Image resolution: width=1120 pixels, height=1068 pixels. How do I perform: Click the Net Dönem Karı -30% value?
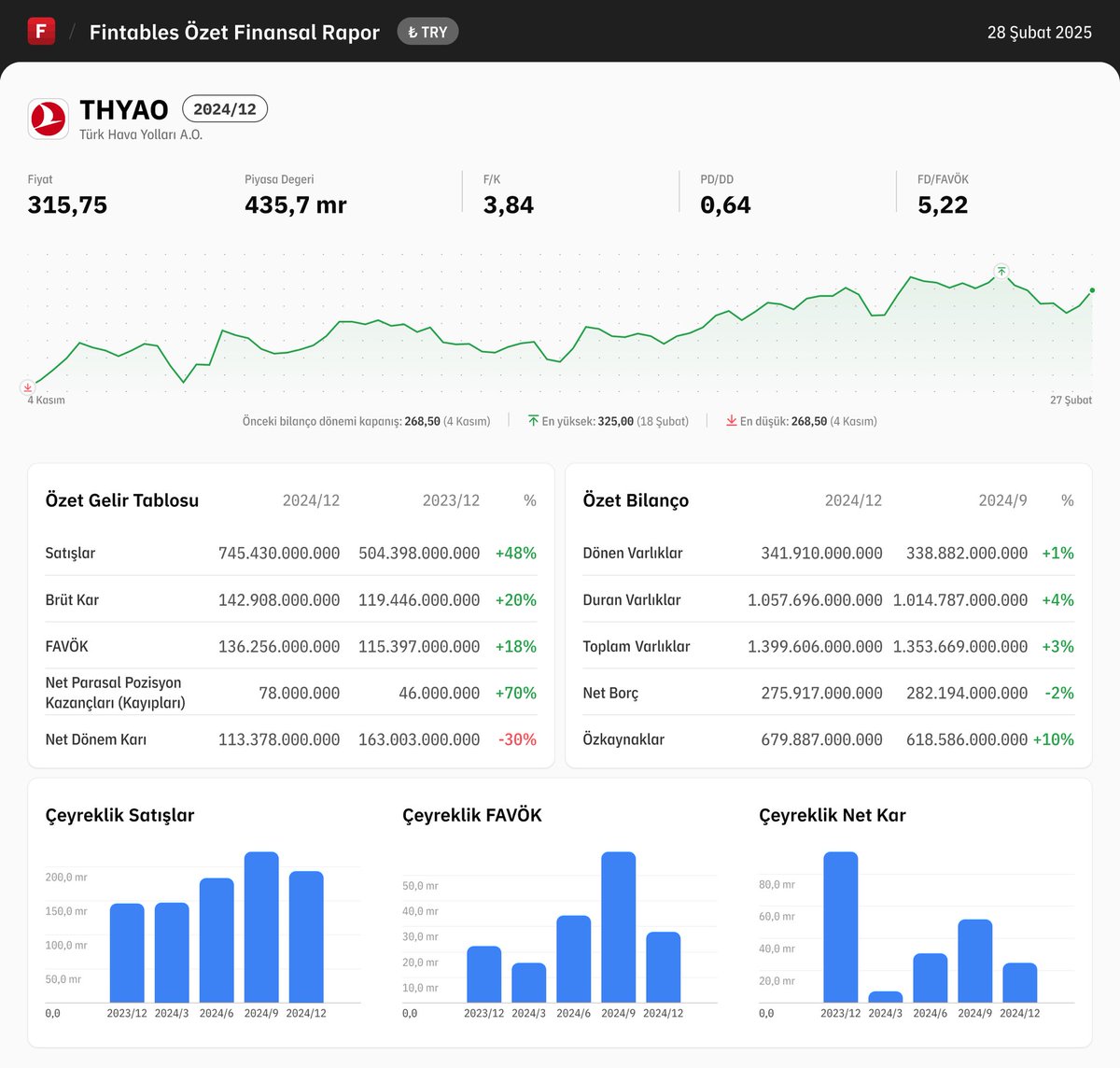(516, 739)
